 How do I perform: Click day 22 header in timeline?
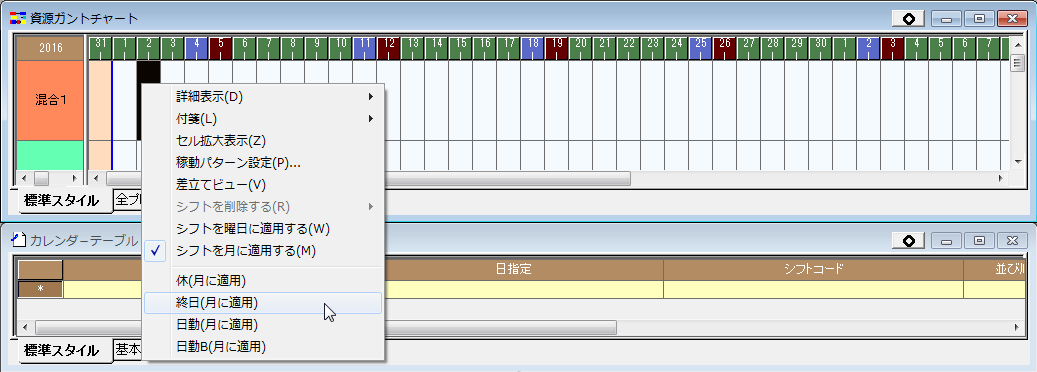coord(628,48)
